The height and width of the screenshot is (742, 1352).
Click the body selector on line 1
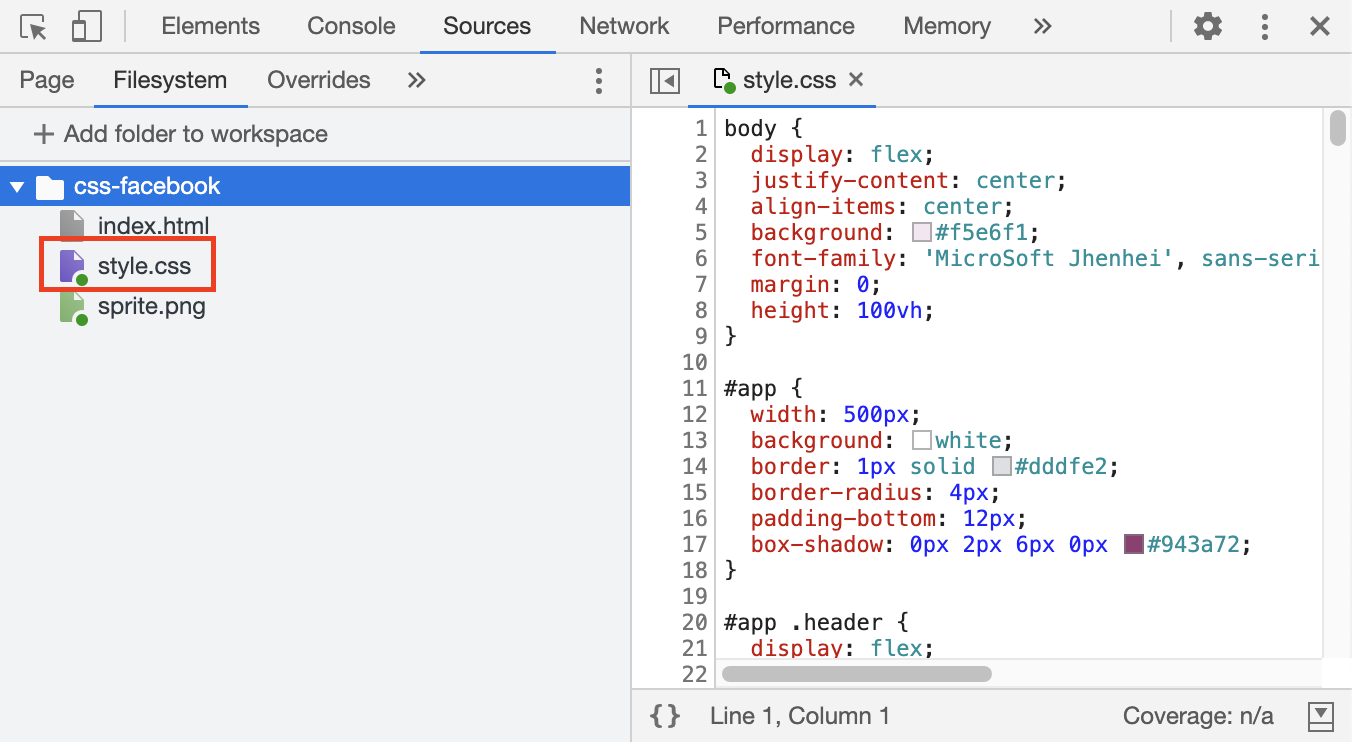click(x=750, y=128)
